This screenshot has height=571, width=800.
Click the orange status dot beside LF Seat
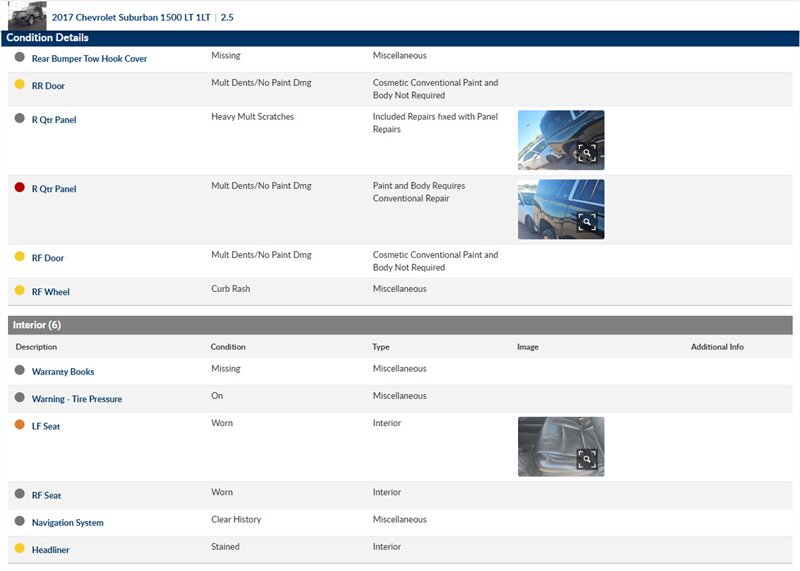click(20, 425)
